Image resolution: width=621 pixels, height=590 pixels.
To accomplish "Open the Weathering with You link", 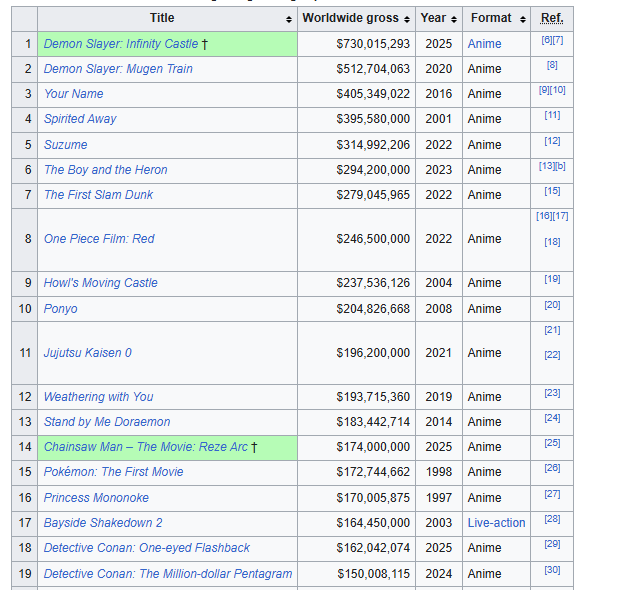I will [99, 397].
